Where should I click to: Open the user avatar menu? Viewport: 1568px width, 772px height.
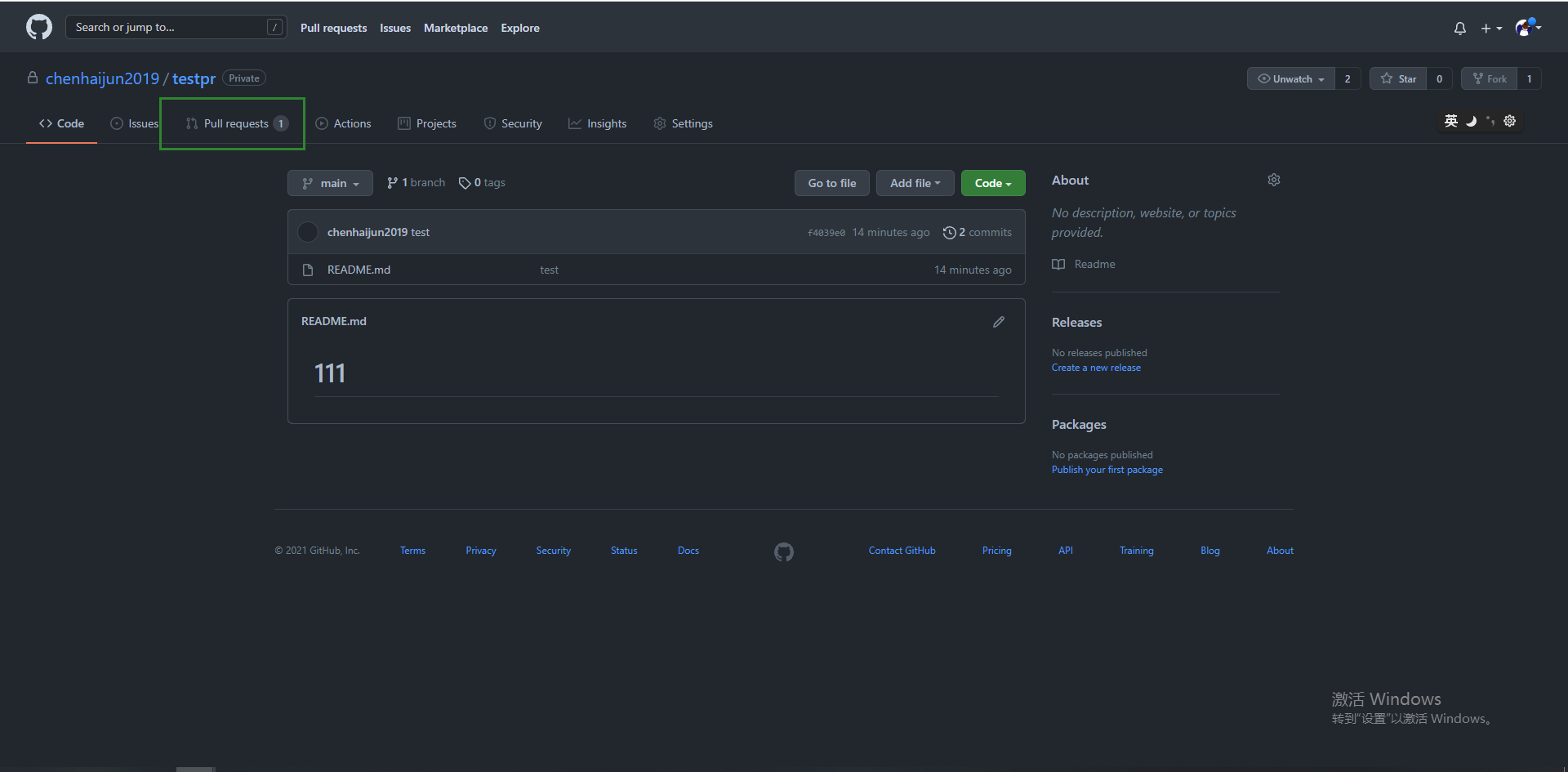(1528, 28)
